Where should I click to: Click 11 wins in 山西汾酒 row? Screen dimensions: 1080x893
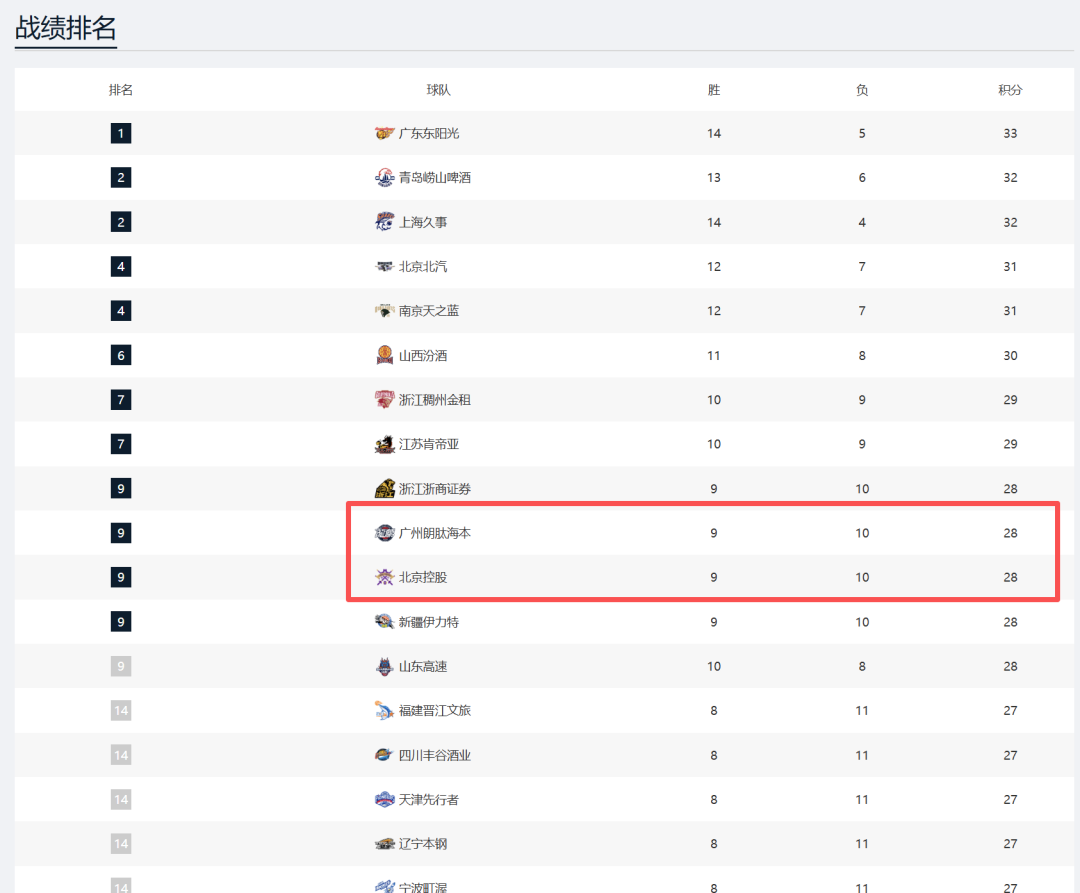[714, 355]
